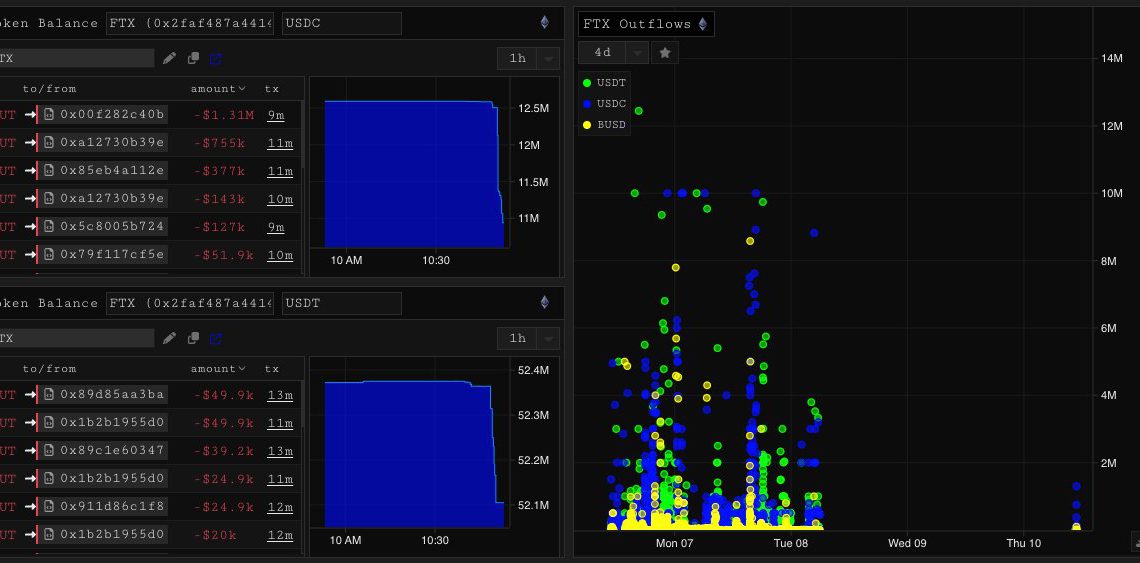Click contract icon beside 0x89c1e60347
This screenshot has height=563, width=1140.
click(x=49, y=450)
